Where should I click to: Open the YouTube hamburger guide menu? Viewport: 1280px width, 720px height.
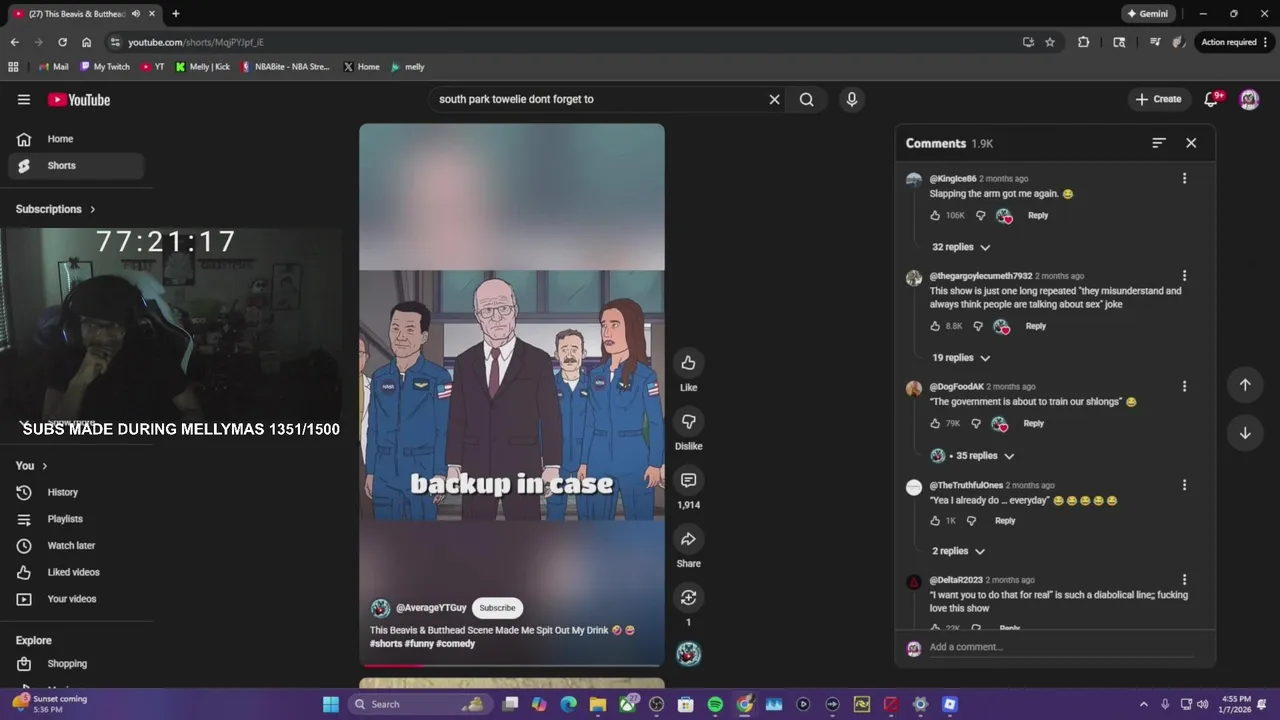pyautogui.click(x=24, y=99)
